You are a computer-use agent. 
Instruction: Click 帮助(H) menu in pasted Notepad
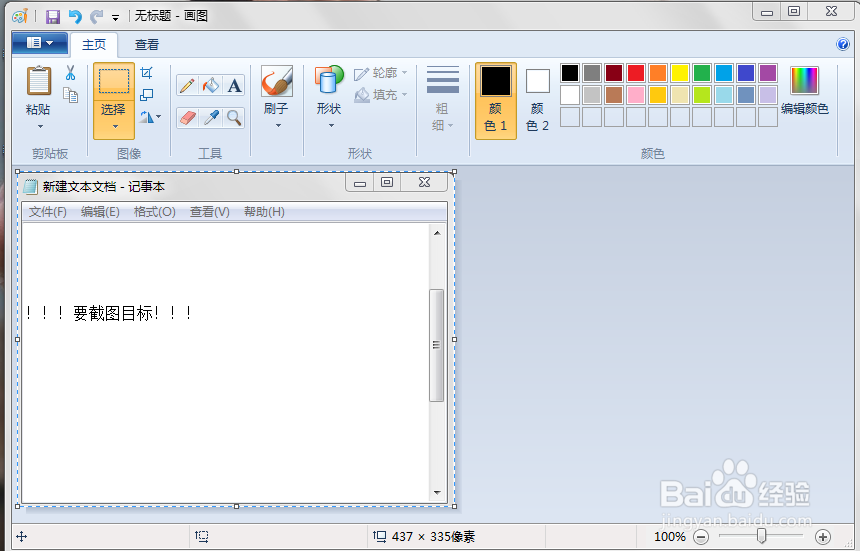pyautogui.click(x=264, y=212)
